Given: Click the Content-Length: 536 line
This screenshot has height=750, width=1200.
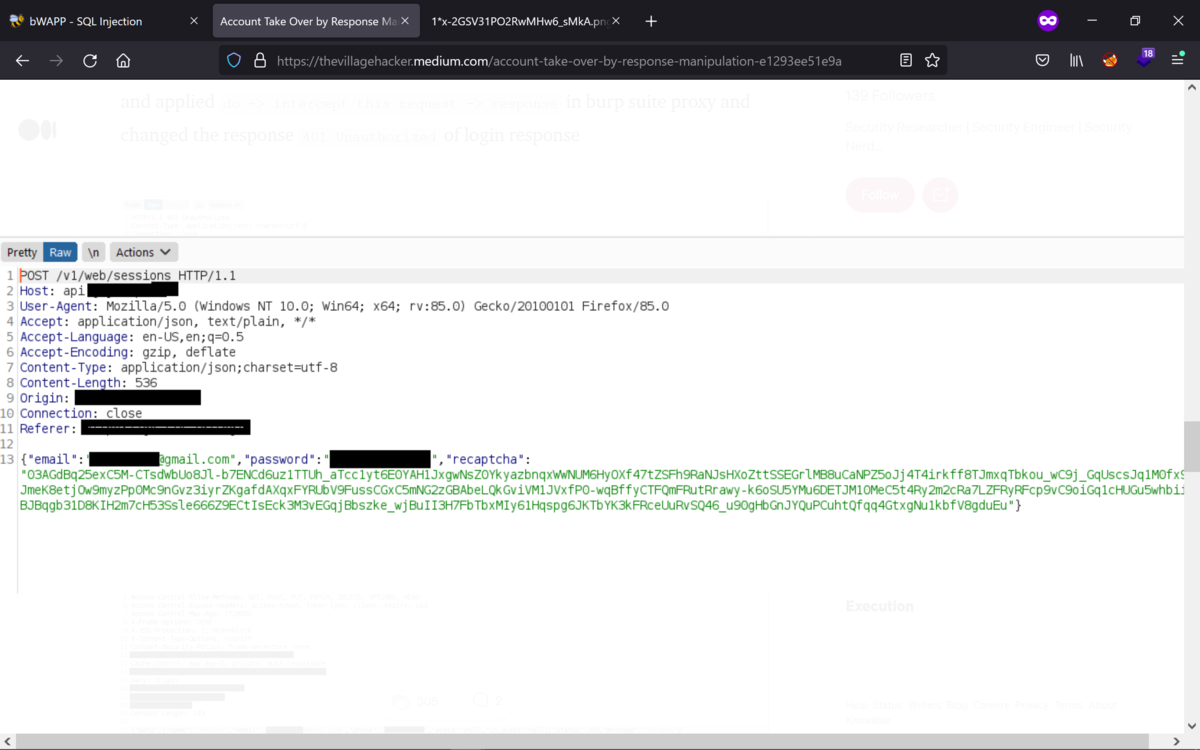Looking at the screenshot, I should coord(88,383).
